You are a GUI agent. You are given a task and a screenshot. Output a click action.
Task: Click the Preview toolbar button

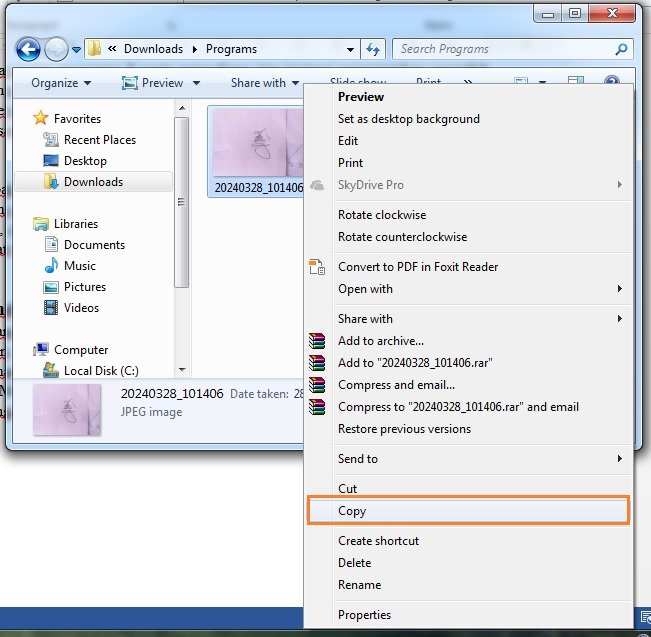click(x=153, y=83)
